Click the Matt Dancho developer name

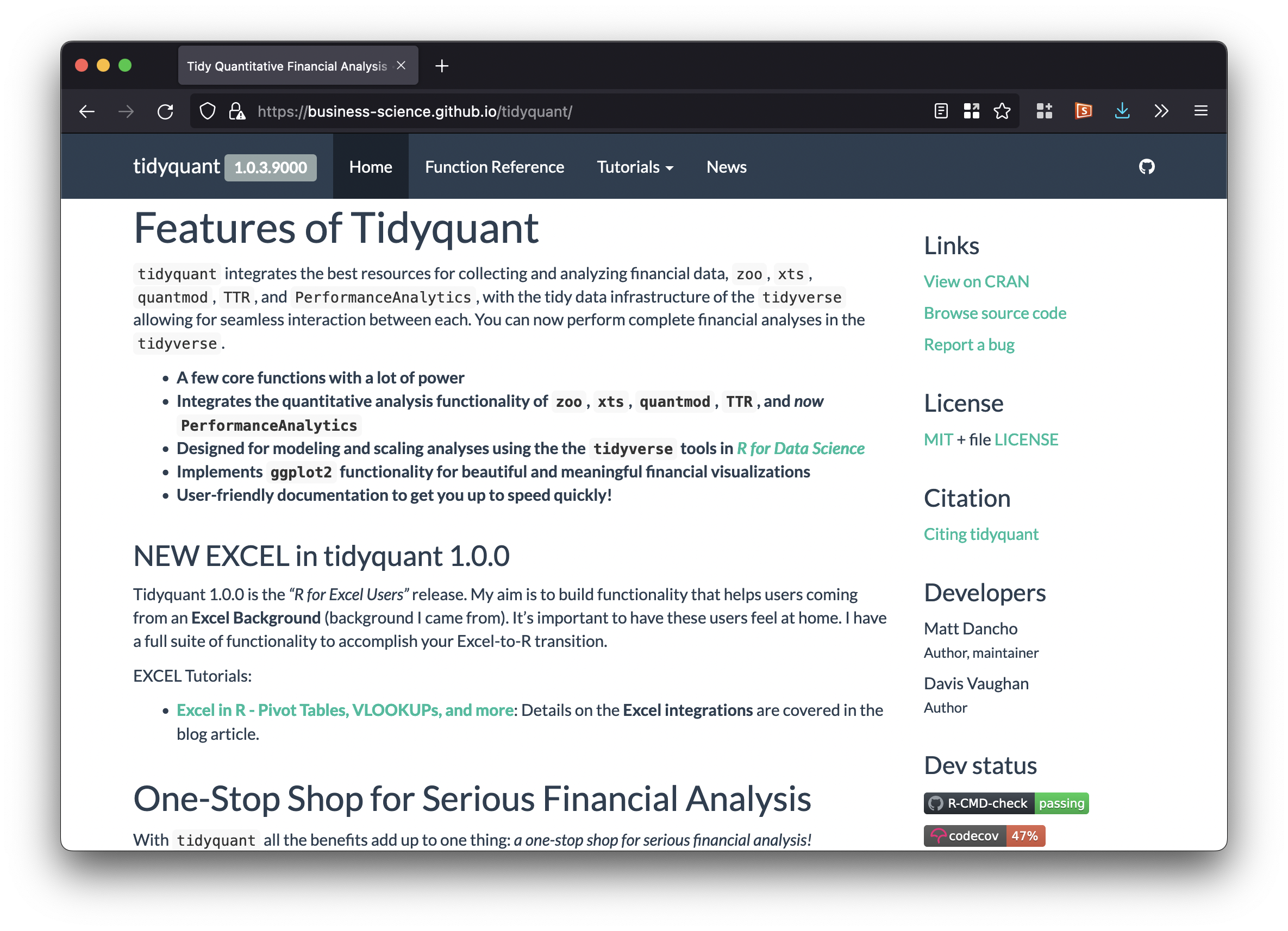(971, 629)
